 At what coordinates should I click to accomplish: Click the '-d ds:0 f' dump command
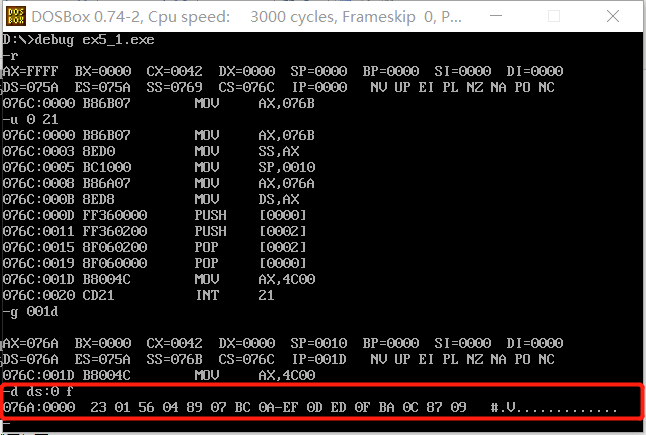tap(38, 391)
